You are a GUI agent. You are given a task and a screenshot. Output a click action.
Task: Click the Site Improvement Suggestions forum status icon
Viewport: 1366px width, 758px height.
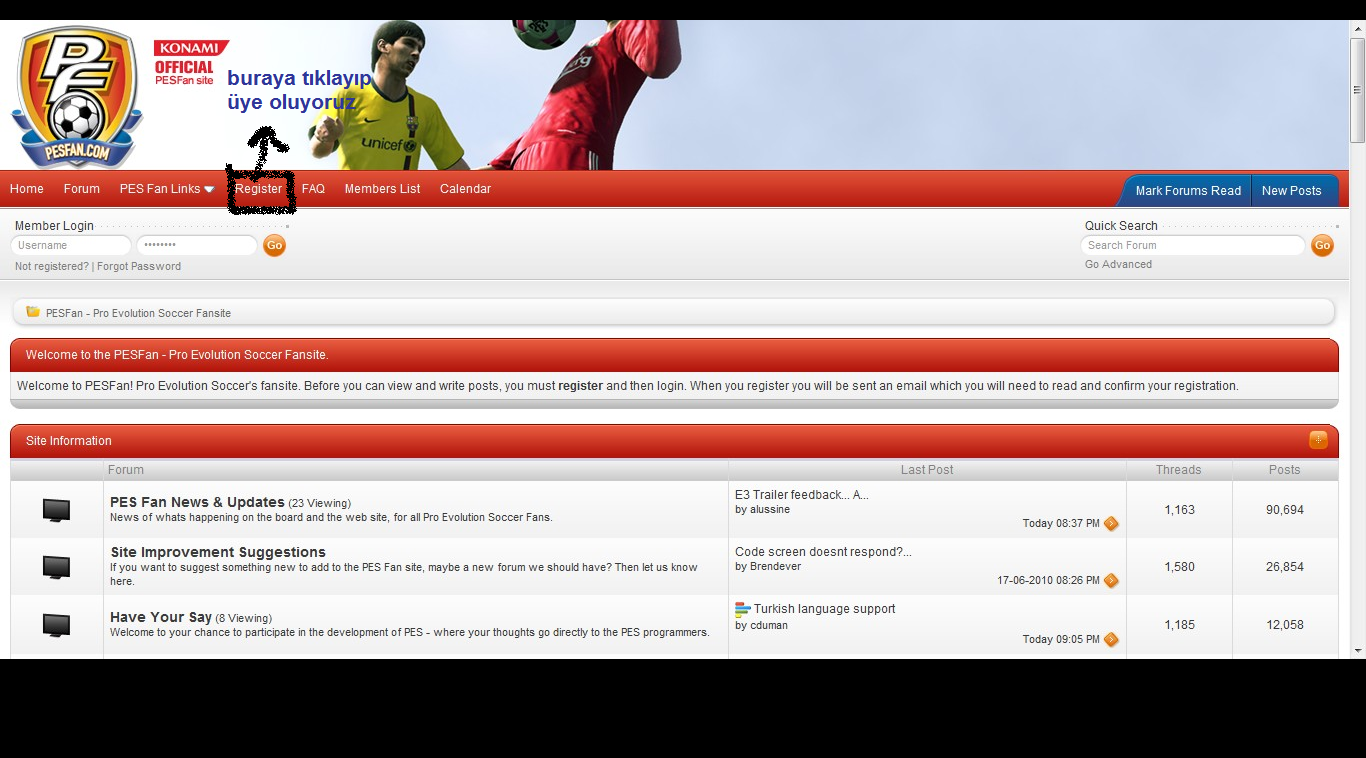pyautogui.click(x=57, y=567)
